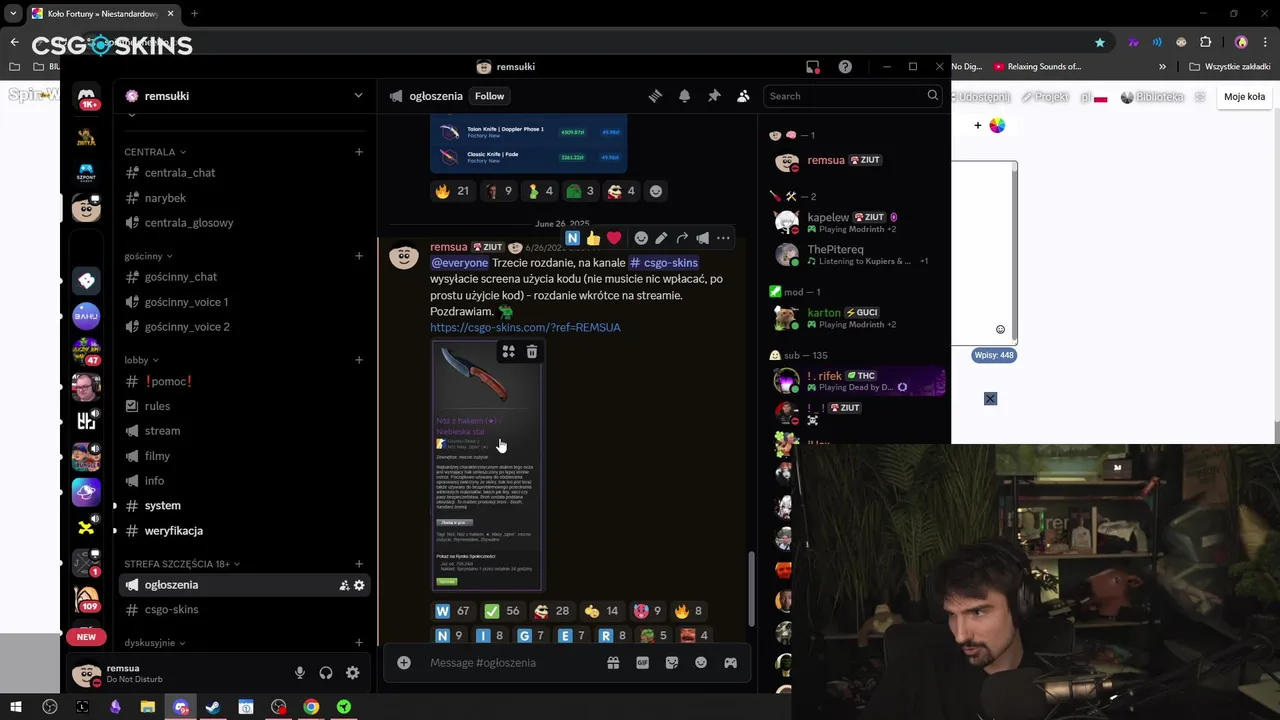The height and width of the screenshot is (720, 1280).
Task: Click publish megaphone icon on message
Action: click(x=703, y=238)
